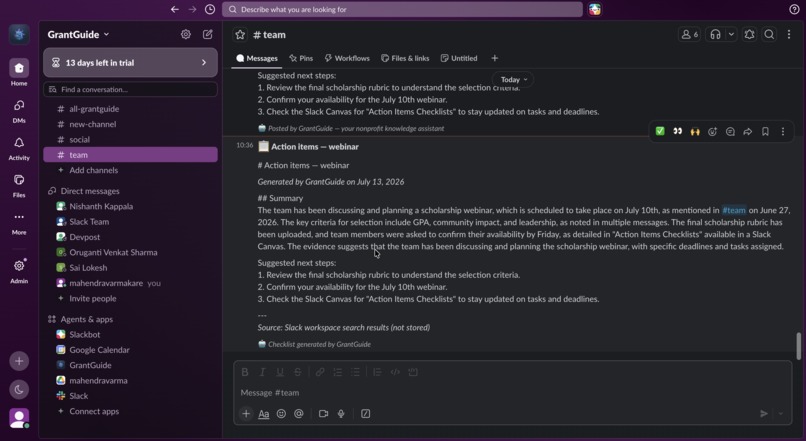Open Home in the sidebar
The height and width of the screenshot is (441, 806).
click(19, 72)
